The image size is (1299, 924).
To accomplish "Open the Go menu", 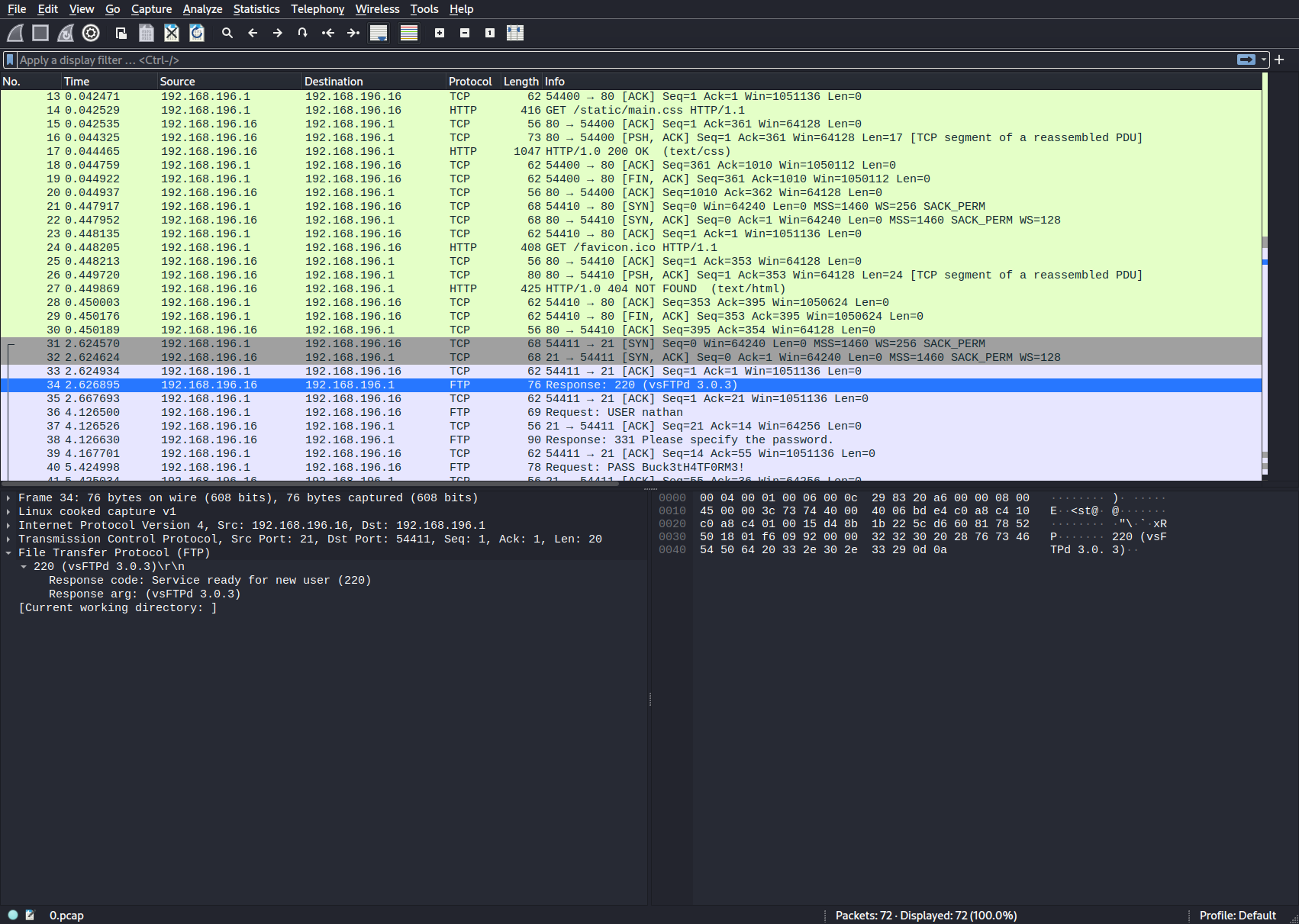I will pyautogui.click(x=113, y=9).
